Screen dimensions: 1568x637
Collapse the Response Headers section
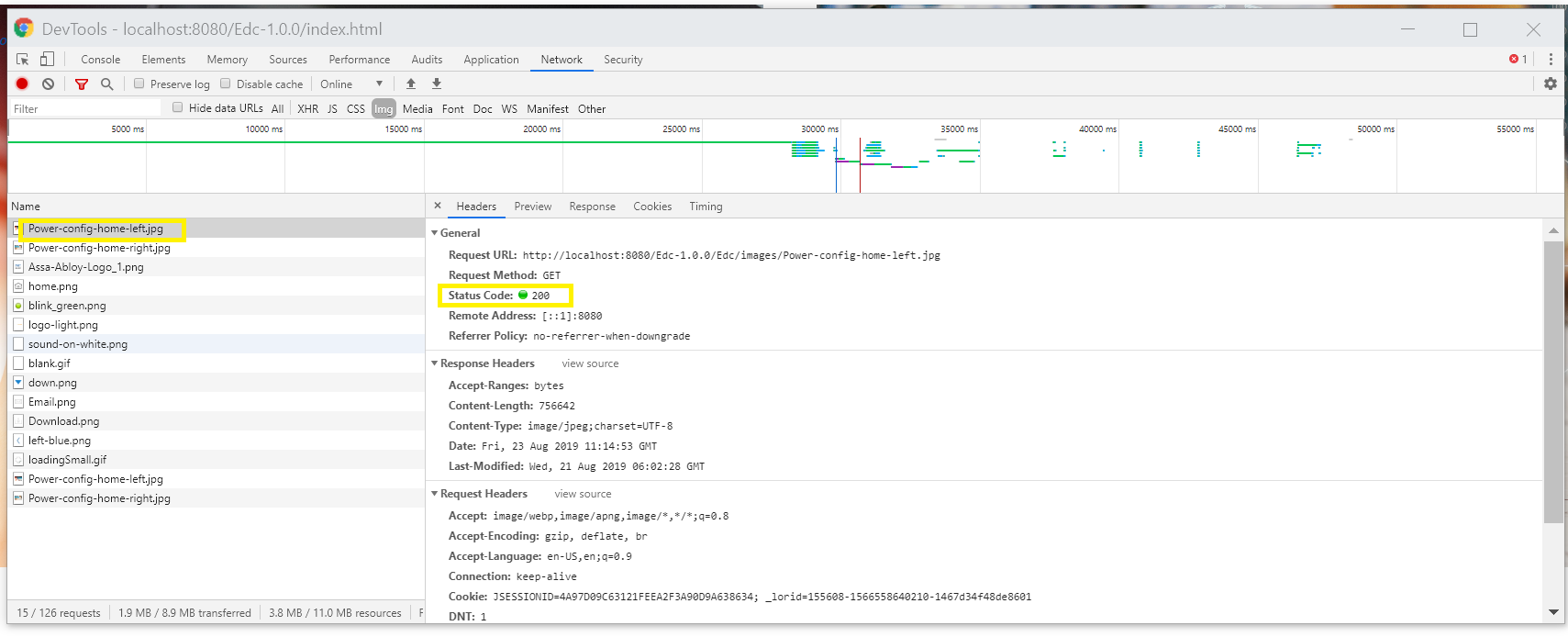coord(435,363)
